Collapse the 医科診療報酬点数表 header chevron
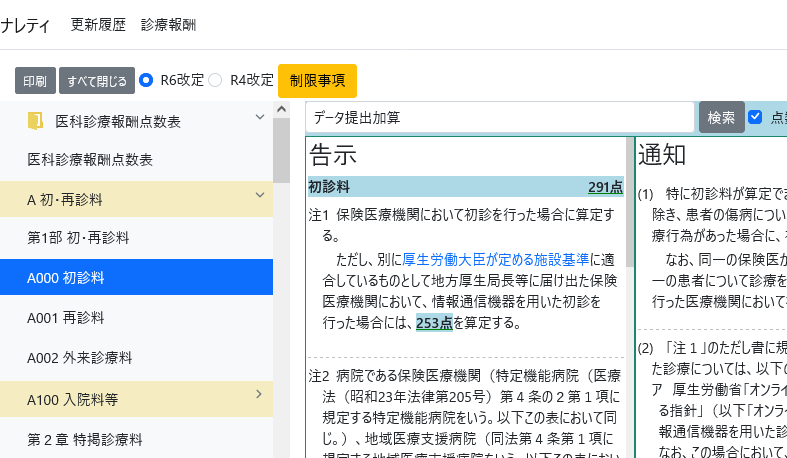The image size is (787, 458). [x=259, y=117]
